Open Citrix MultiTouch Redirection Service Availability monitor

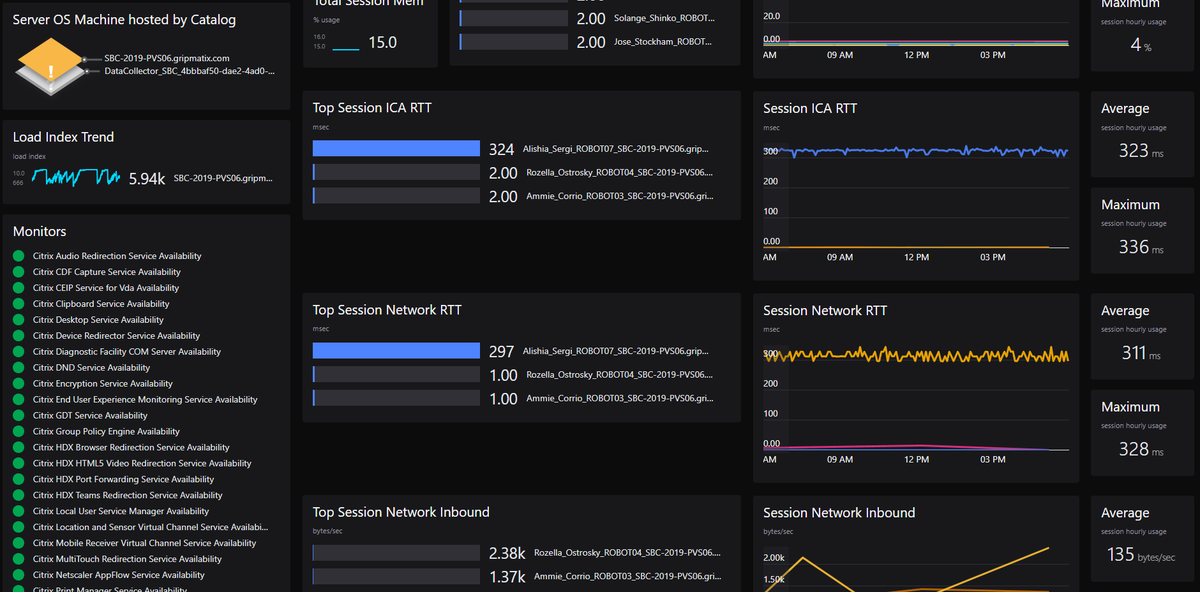click(127, 560)
